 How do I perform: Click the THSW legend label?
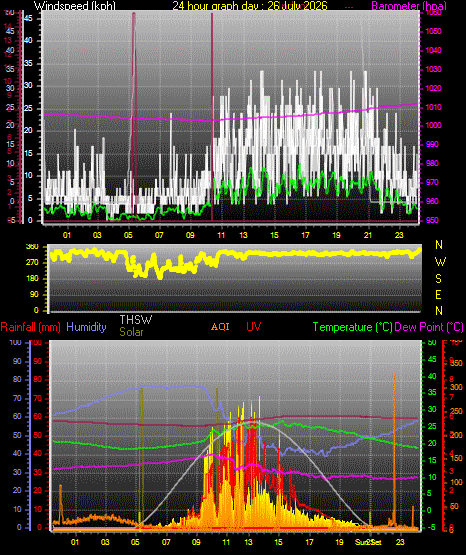(x=136, y=320)
